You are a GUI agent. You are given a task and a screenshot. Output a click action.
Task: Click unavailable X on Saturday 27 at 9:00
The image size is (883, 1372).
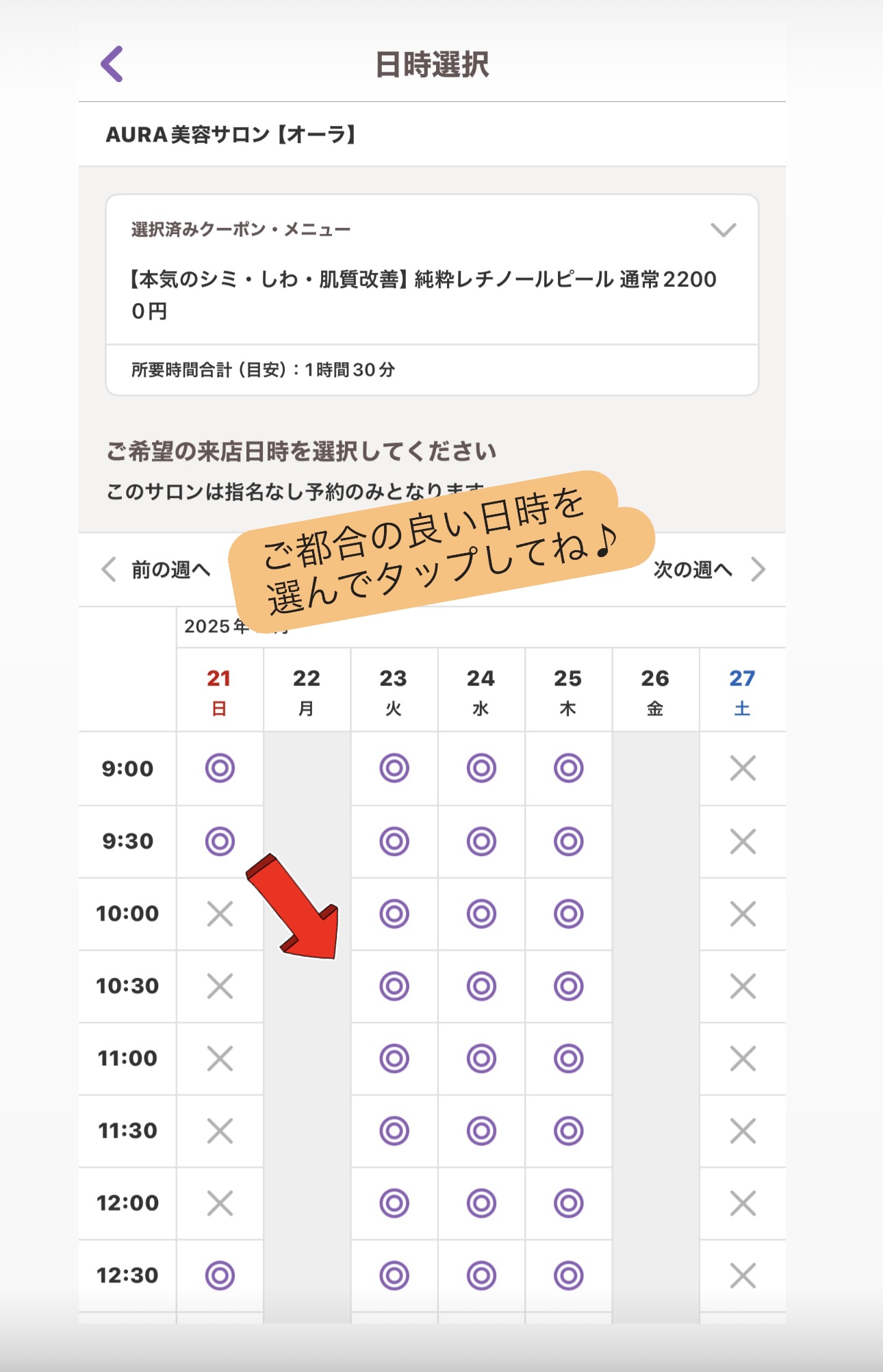(x=743, y=768)
